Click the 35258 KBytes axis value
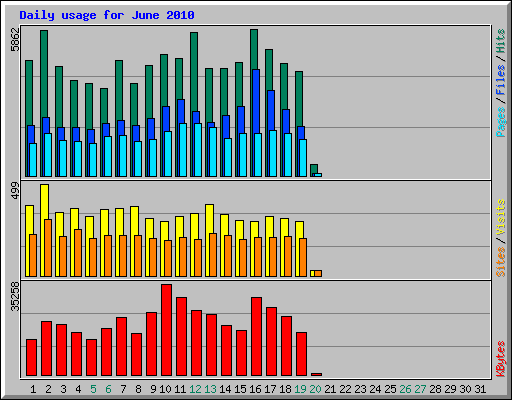 [15, 297]
